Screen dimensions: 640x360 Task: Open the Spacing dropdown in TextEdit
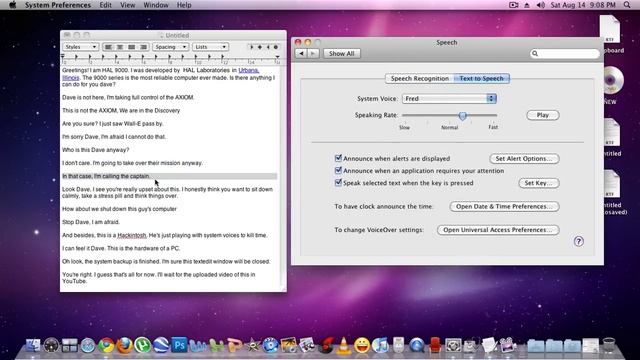[170, 47]
